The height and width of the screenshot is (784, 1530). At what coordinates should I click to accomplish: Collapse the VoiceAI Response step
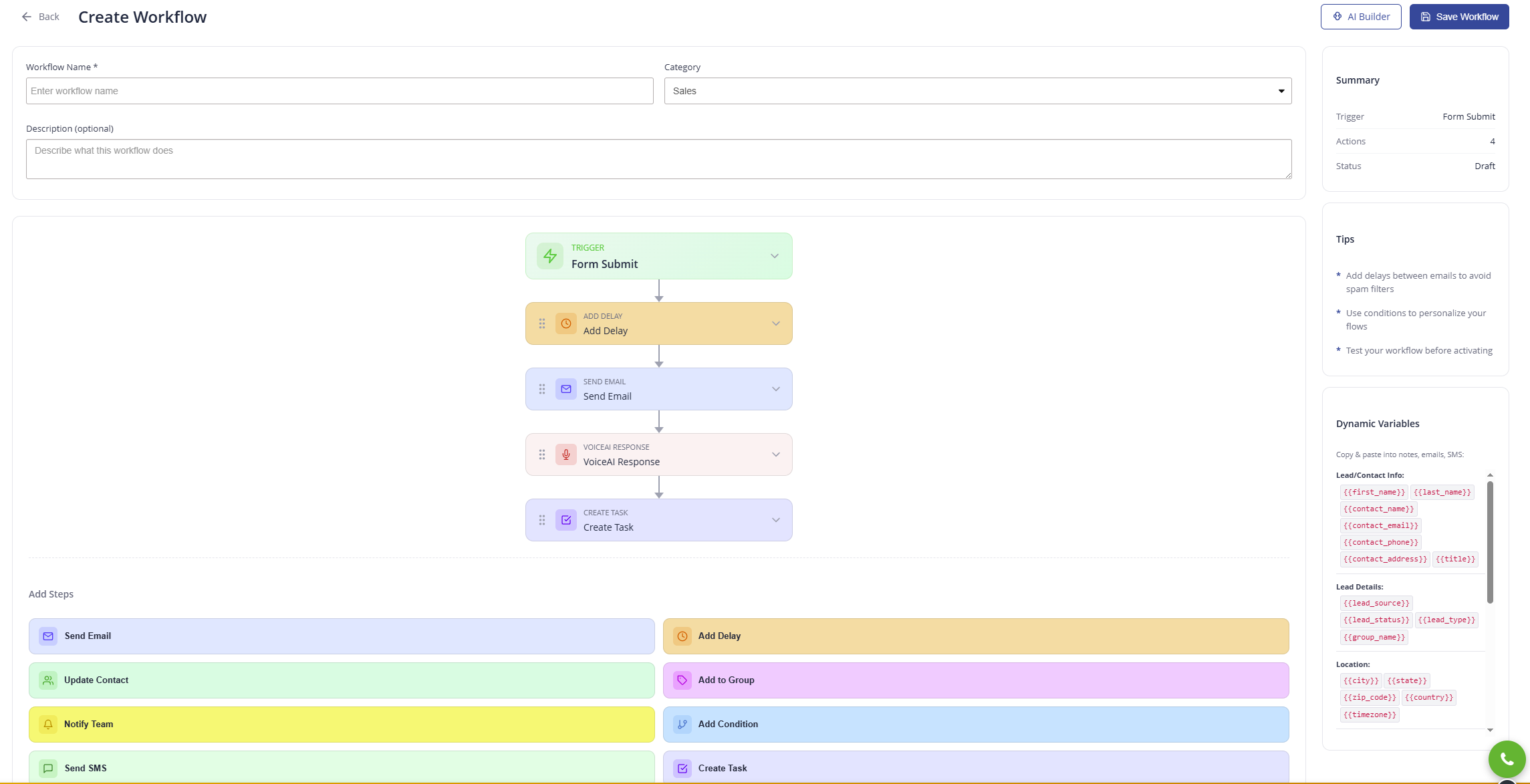(775, 454)
